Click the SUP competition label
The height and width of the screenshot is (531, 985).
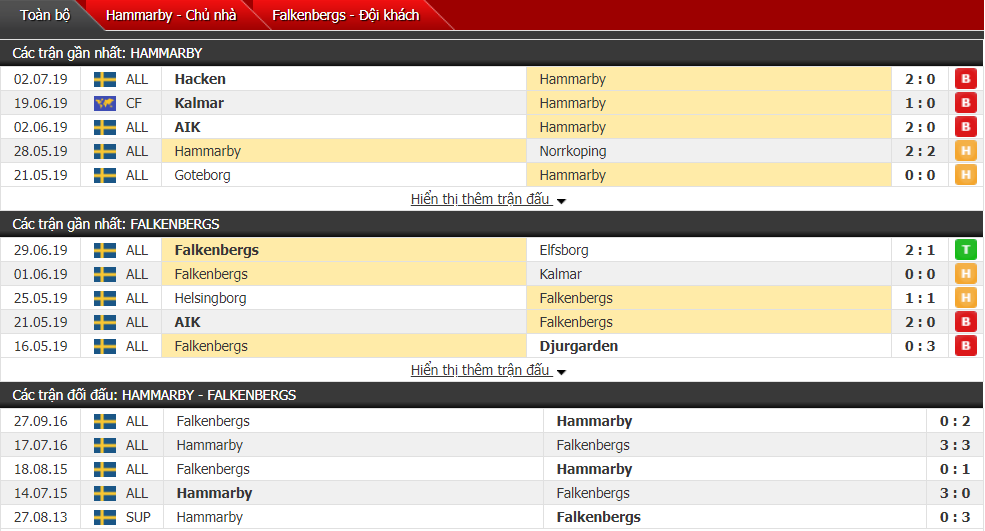tap(138, 517)
